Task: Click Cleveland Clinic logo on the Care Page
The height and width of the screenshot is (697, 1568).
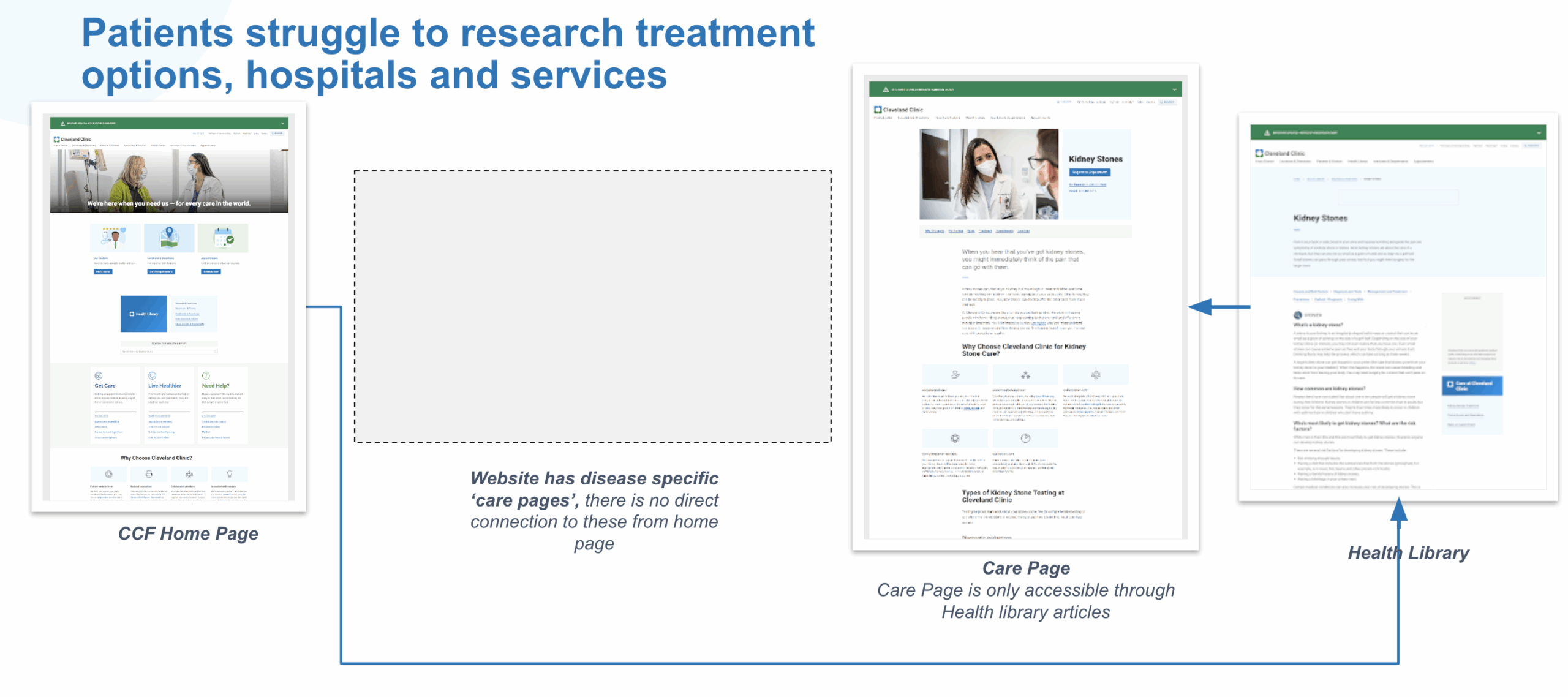Action: pyautogui.click(x=898, y=110)
